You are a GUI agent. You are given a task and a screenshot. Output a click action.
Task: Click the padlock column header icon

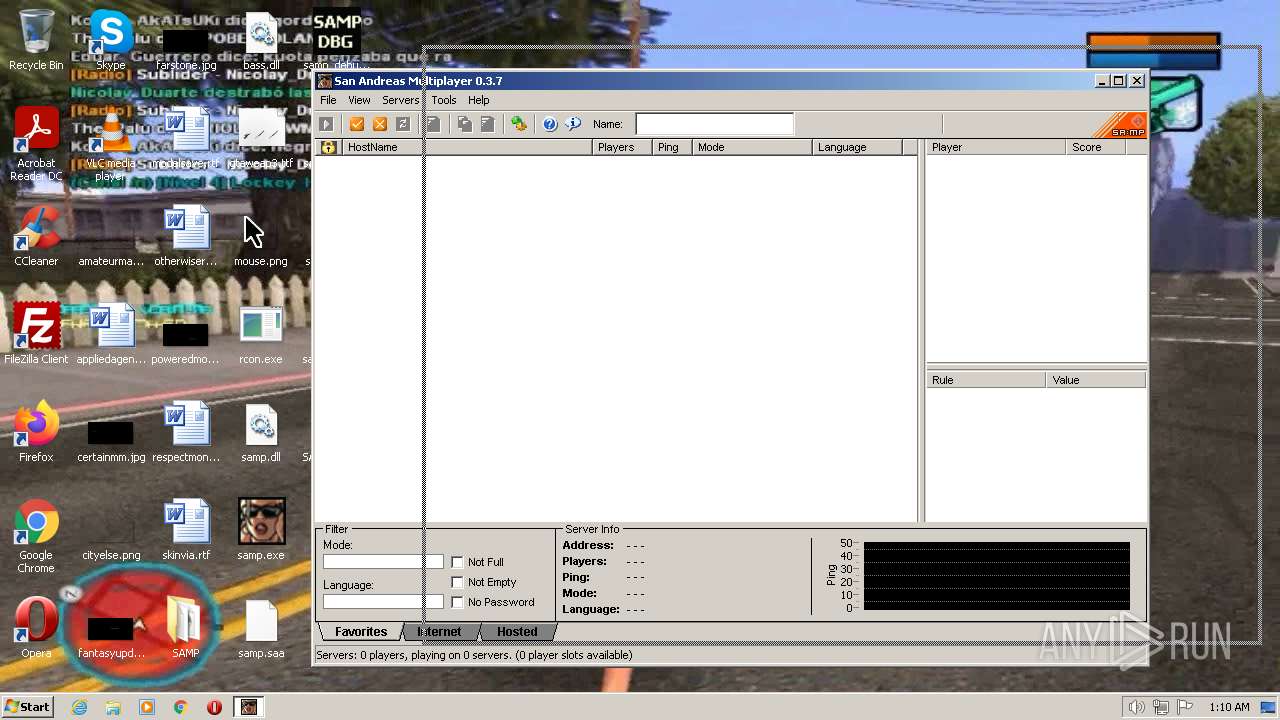328,147
